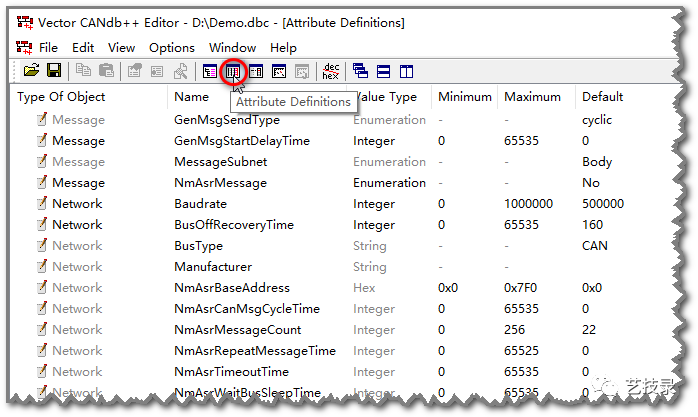Tile windows horizontally icon
Viewport: 698px width, 417px height.
[x=383, y=71]
